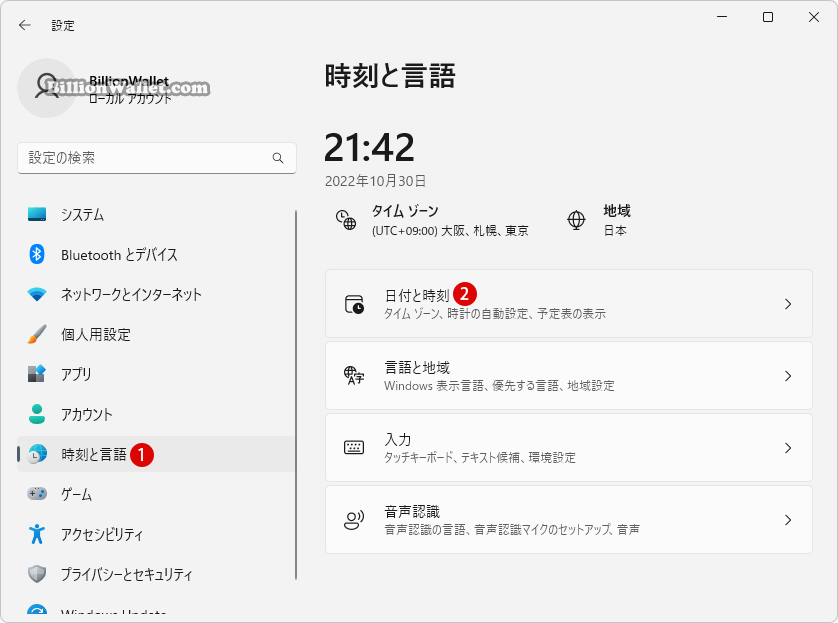Screen dimensions: 838x623
Task: Click the 21:42 clock display
Action: tap(369, 147)
